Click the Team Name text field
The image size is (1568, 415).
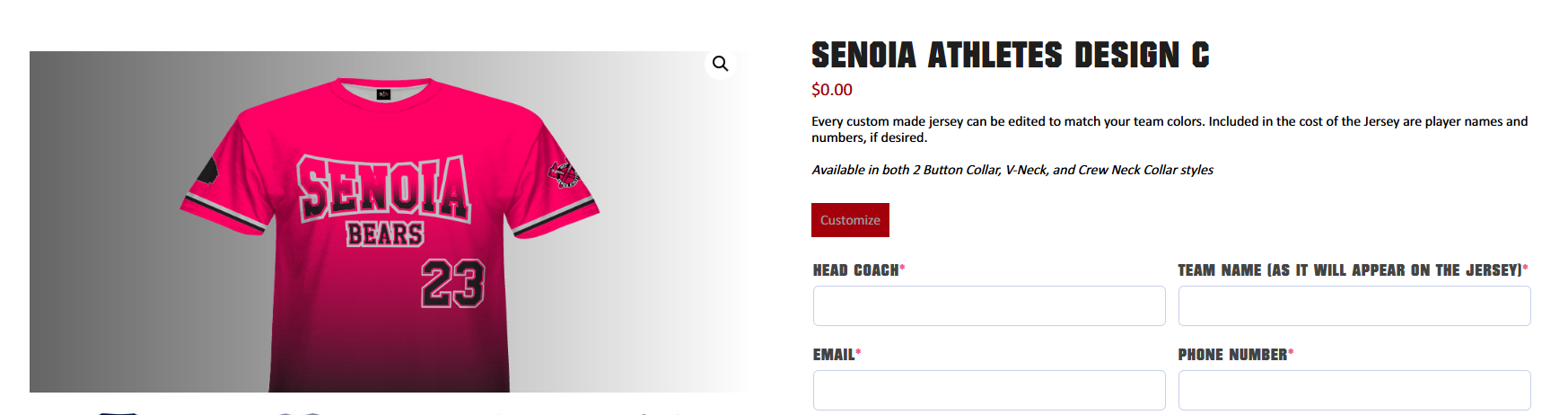coord(1353,306)
